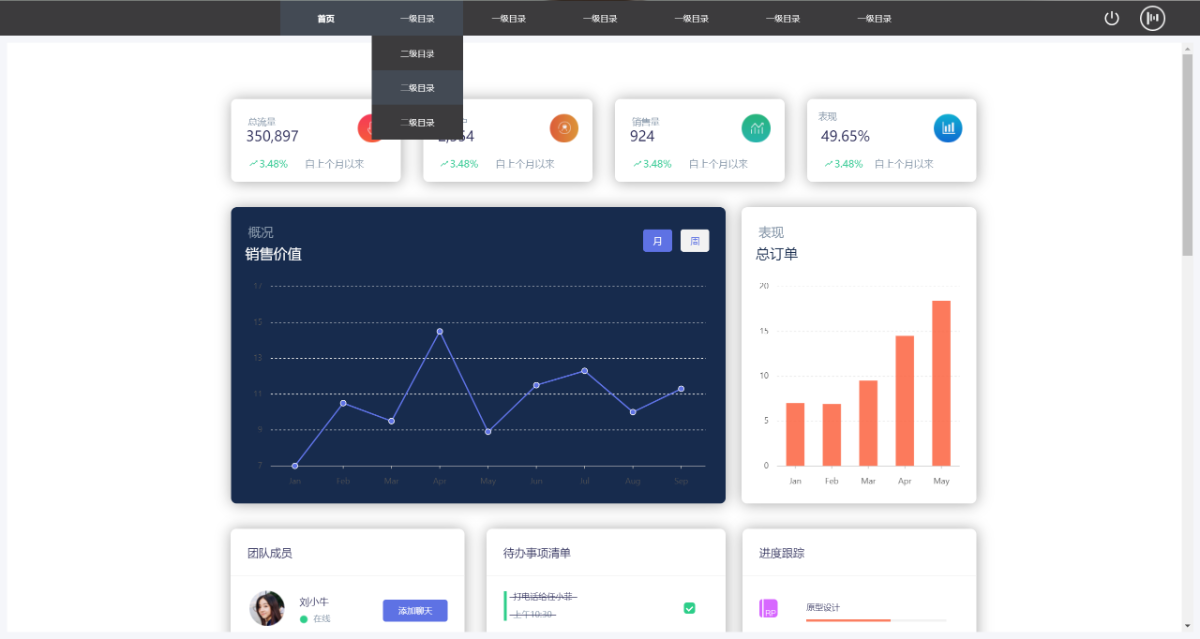
Task: Uncheck the green to-do checkbox
Action: (x=689, y=608)
